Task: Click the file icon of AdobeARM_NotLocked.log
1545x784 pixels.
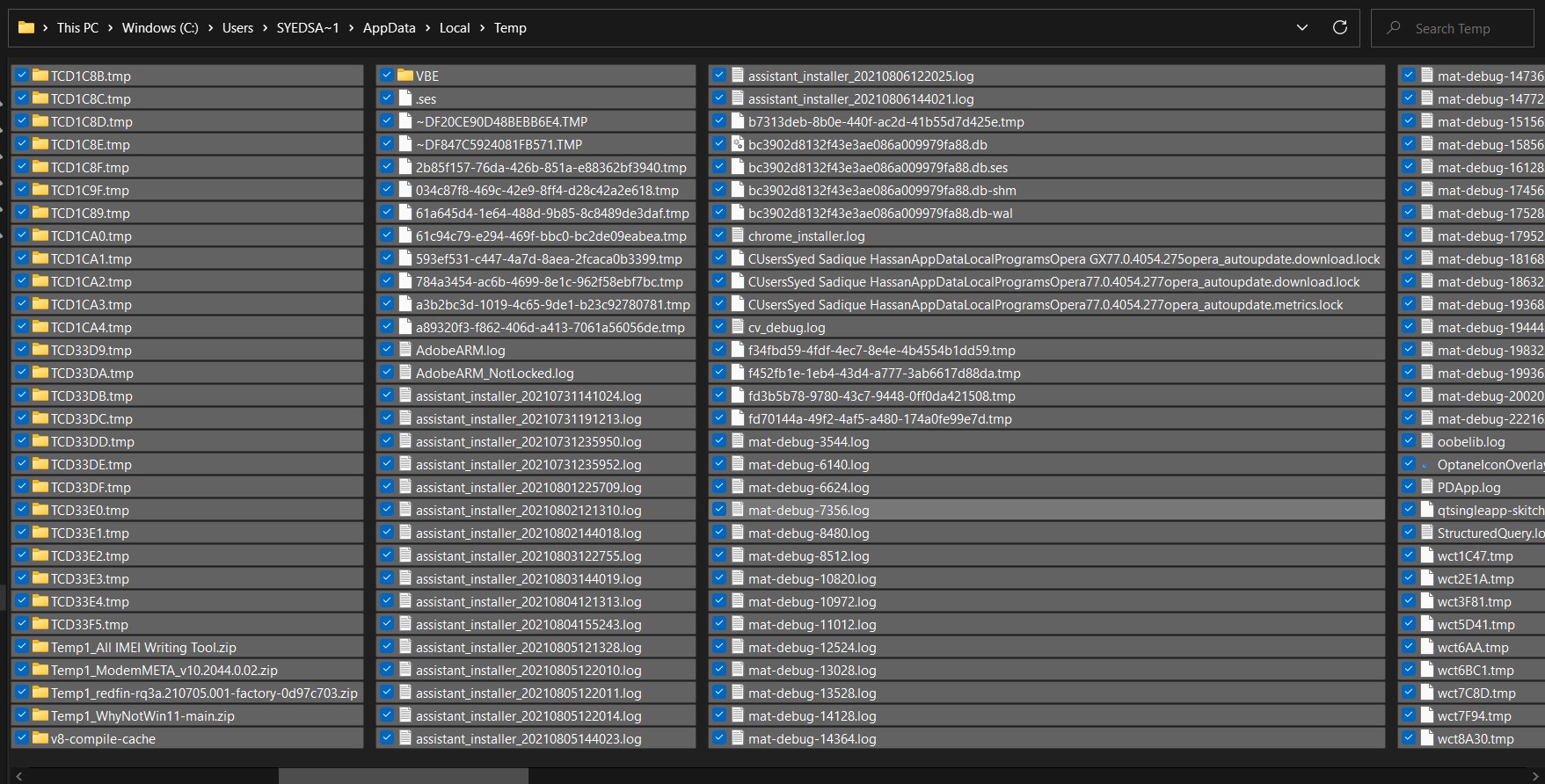Action: [x=405, y=373]
